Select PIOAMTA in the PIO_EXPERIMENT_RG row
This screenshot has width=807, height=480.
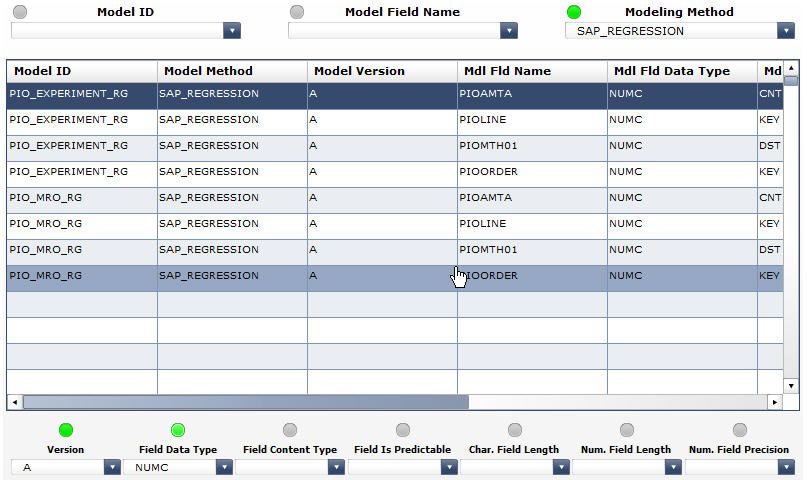[x=532, y=94]
